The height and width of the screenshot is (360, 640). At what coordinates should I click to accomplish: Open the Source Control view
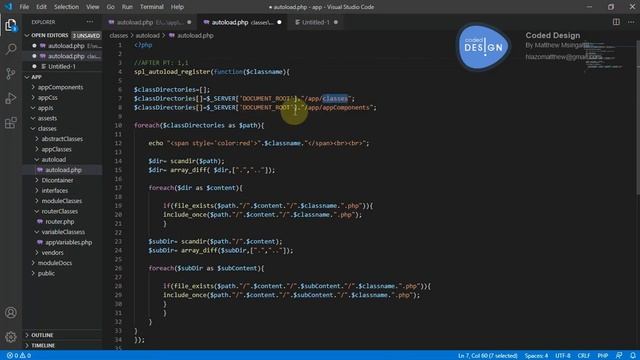11,73
